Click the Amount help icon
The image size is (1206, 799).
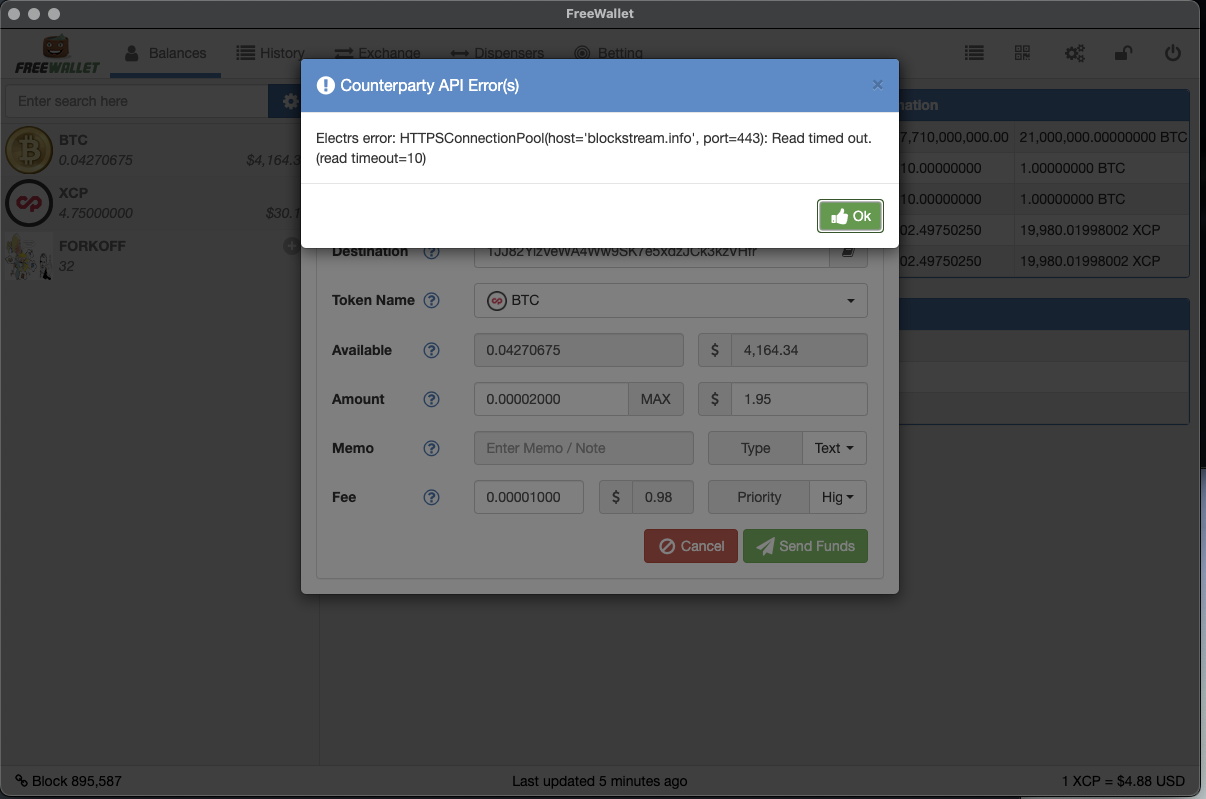coord(431,399)
